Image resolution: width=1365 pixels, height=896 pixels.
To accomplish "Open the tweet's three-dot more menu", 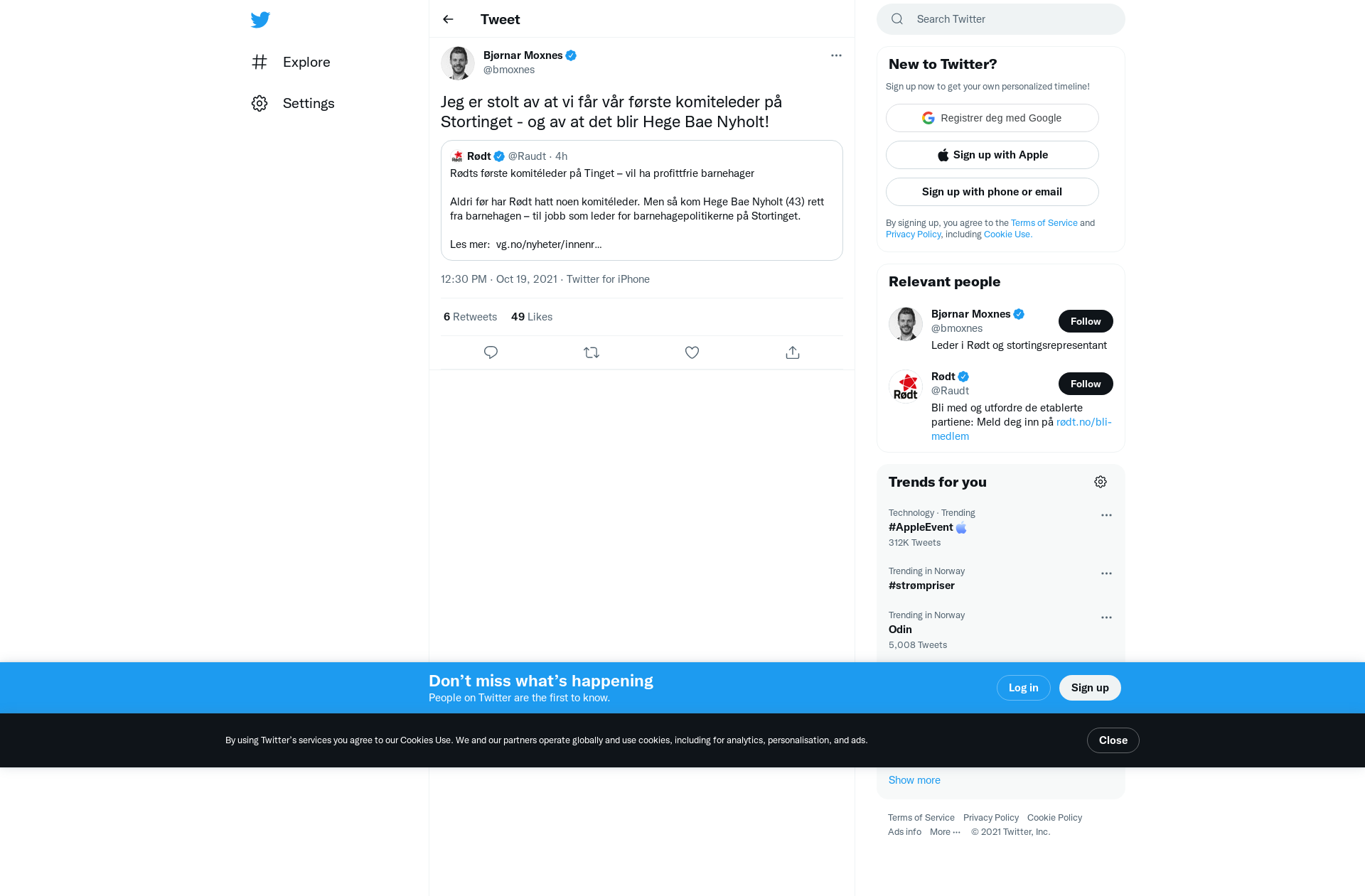I will [836, 55].
